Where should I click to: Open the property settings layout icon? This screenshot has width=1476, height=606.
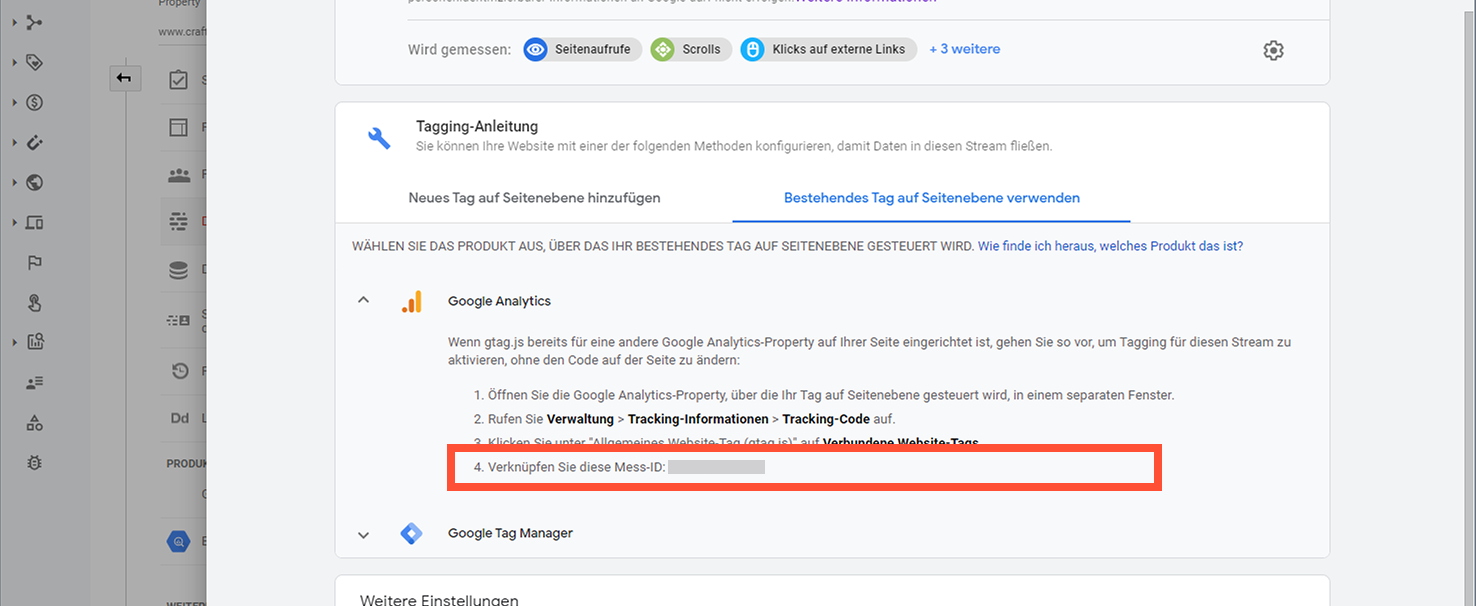[x=179, y=127]
